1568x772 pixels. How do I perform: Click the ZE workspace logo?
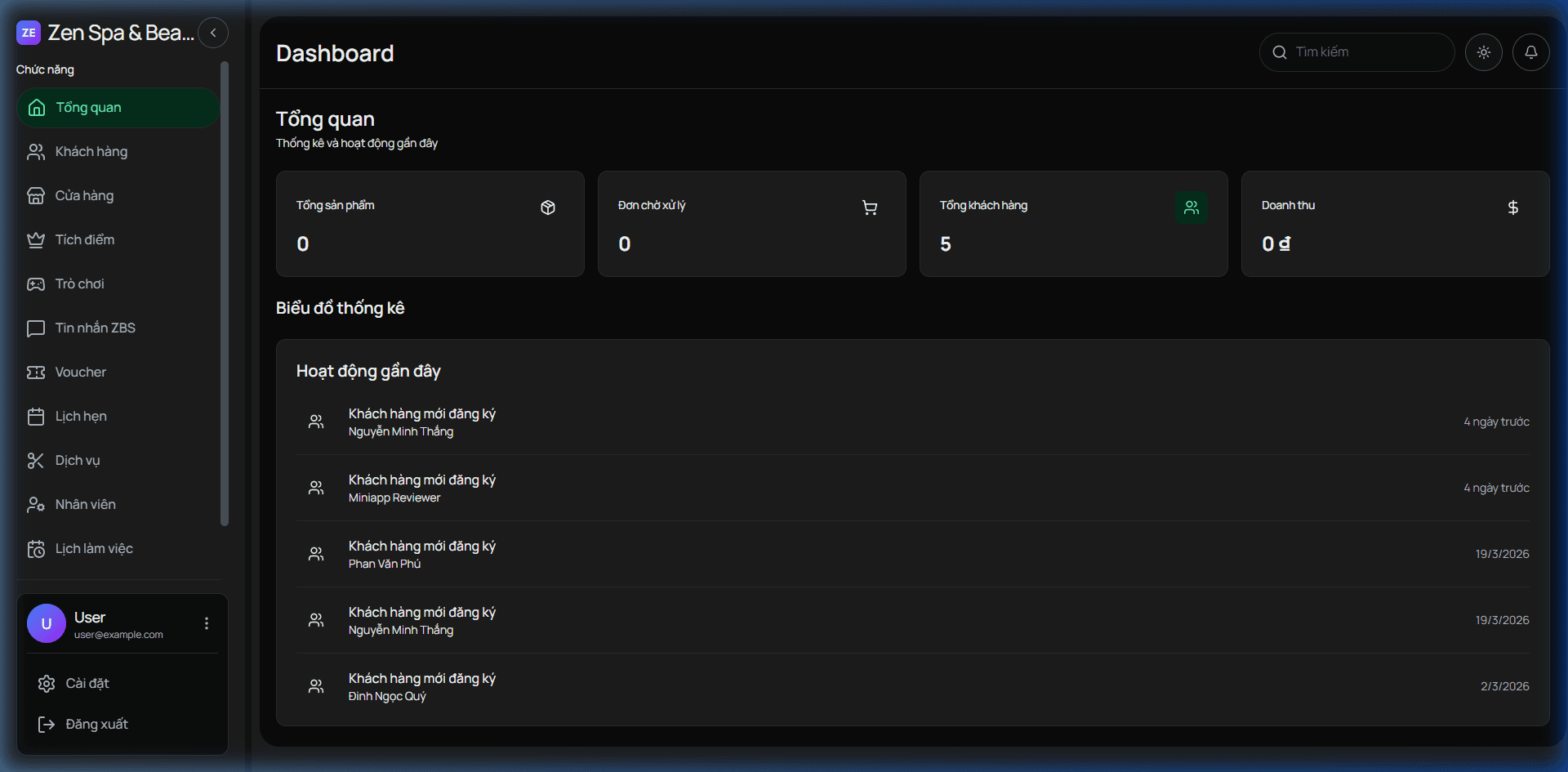pos(29,33)
